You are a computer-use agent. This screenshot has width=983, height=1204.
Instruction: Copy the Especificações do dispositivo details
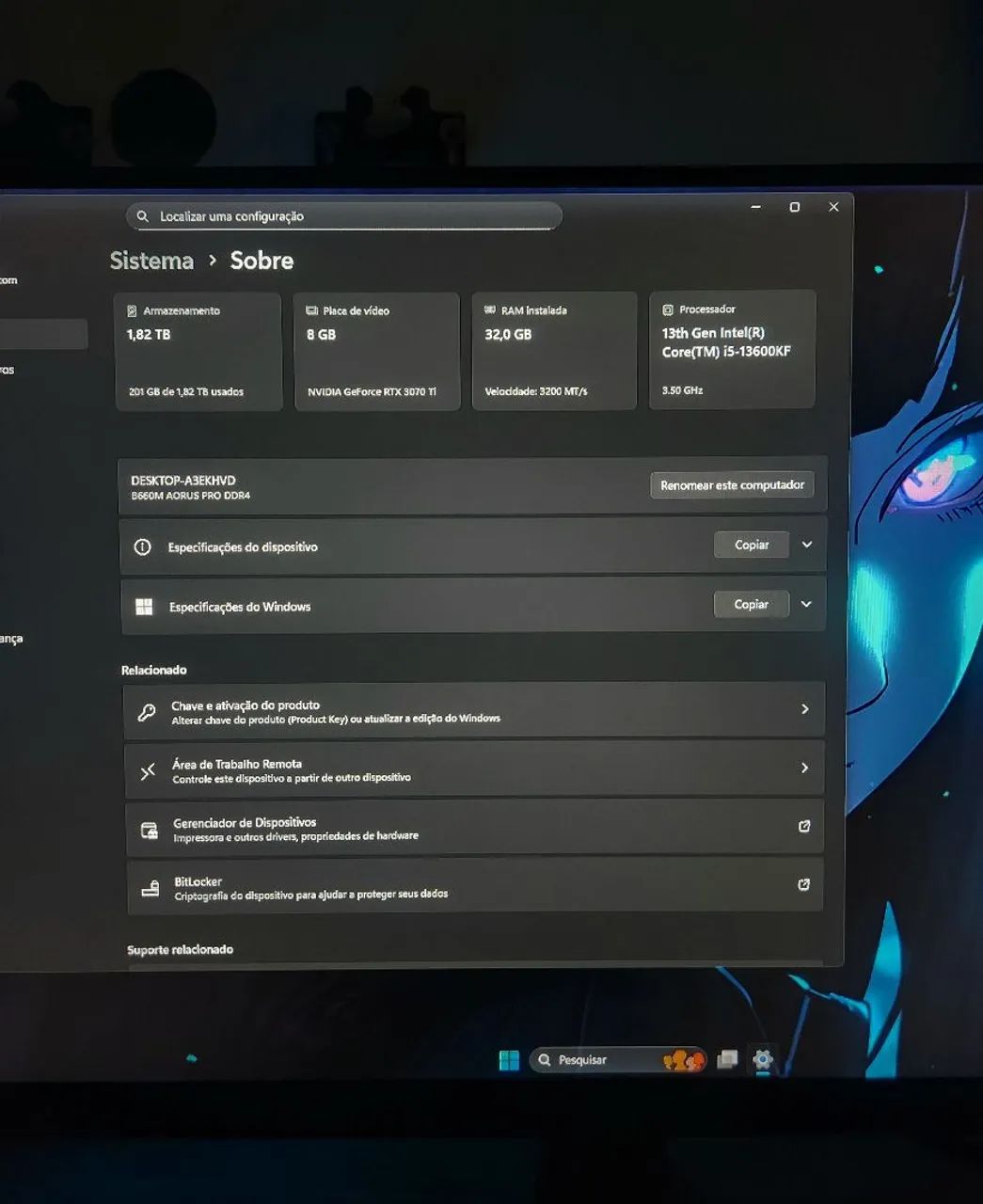tap(752, 545)
